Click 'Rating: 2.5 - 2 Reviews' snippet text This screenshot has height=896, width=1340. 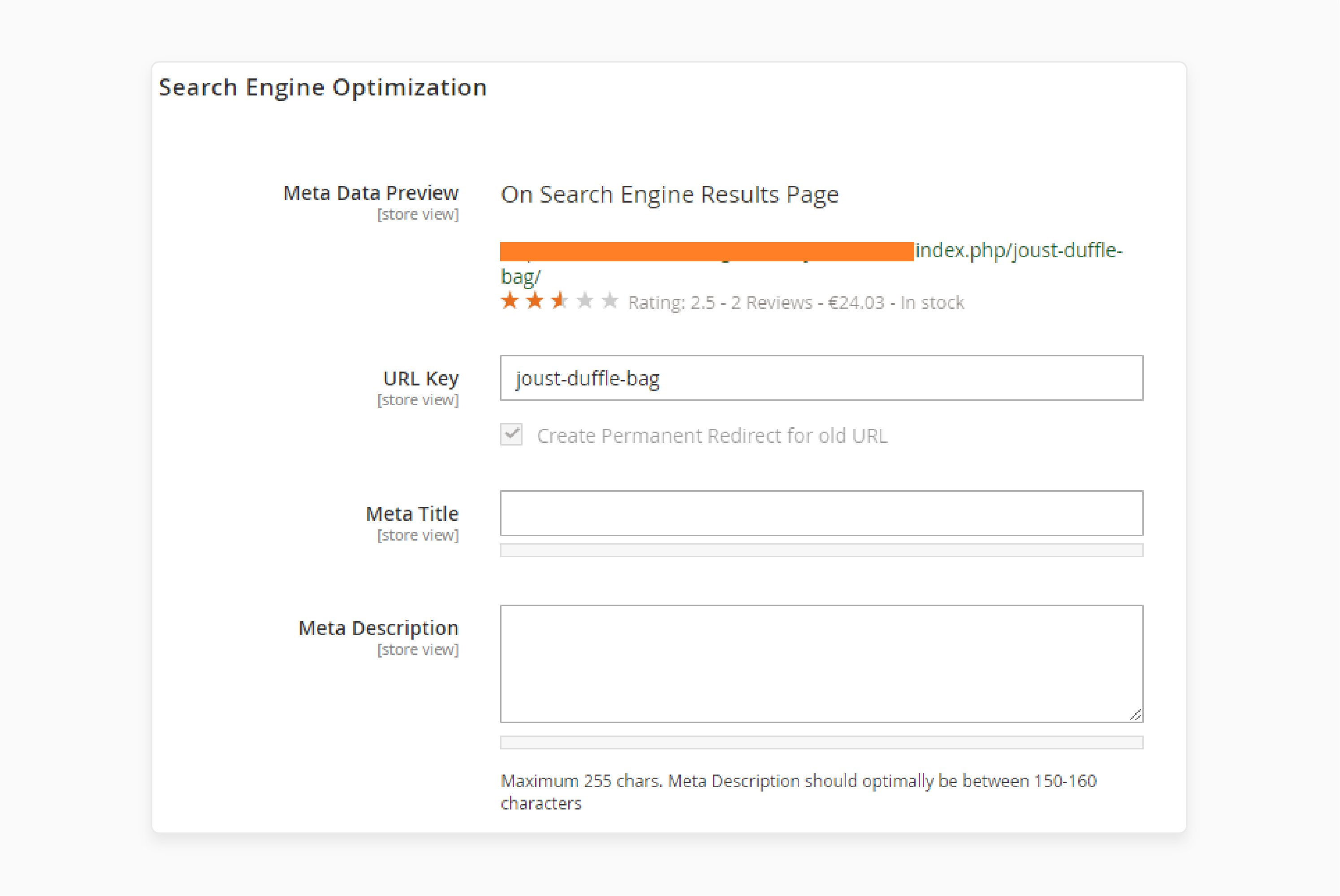720,302
